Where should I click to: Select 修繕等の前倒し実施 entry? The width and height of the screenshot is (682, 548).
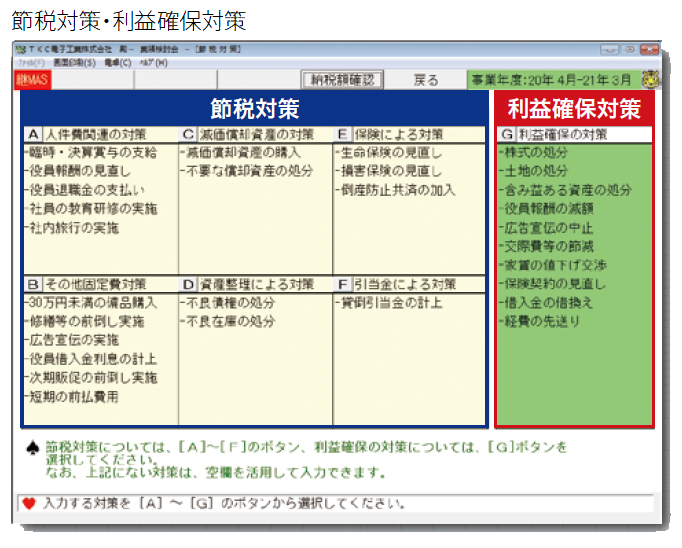[85, 321]
